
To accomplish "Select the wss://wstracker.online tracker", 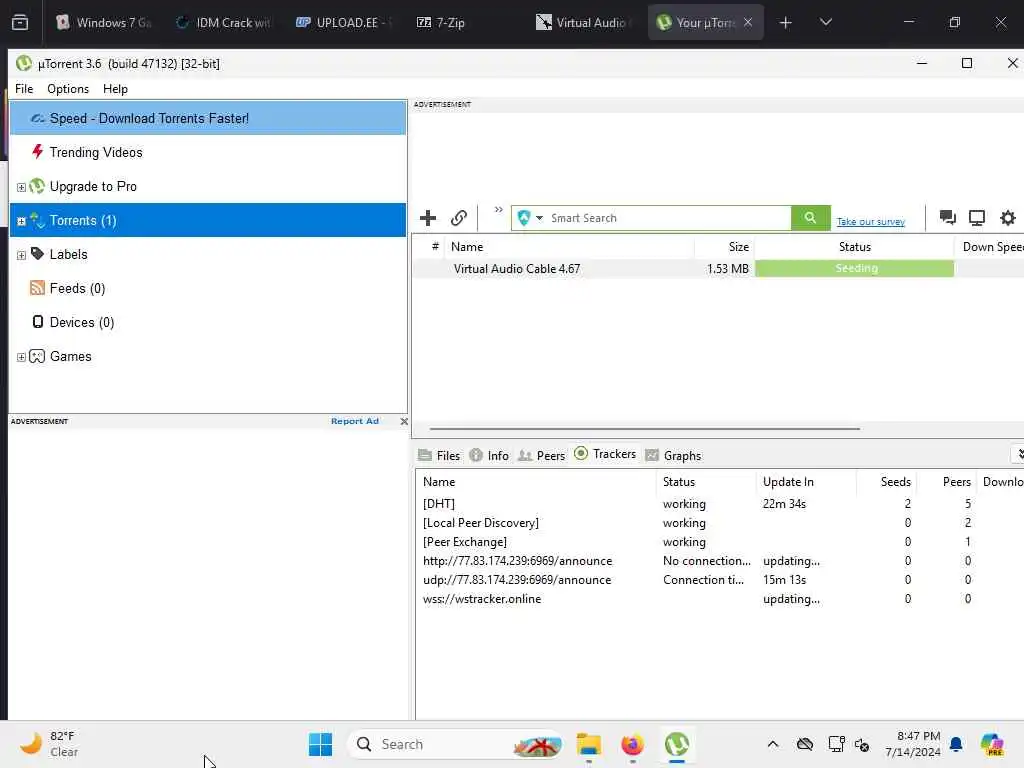I will pyautogui.click(x=719, y=599).
